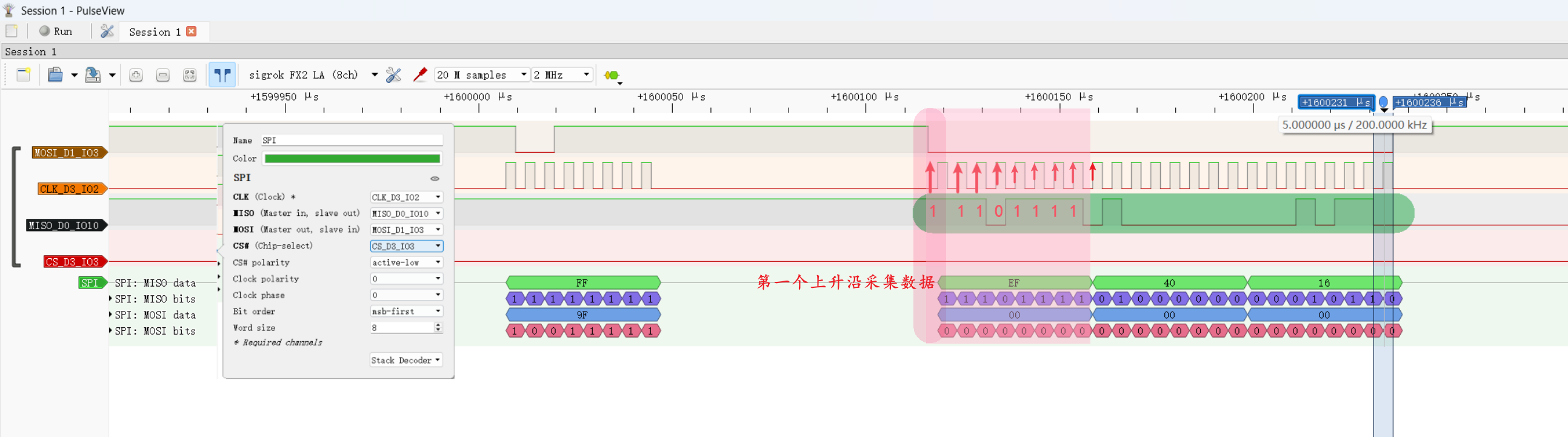Open MISO channel dropdown MISO_D0_IO10
The height and width of the screenshot is (437, 1568).
click(x=406, y=213)
